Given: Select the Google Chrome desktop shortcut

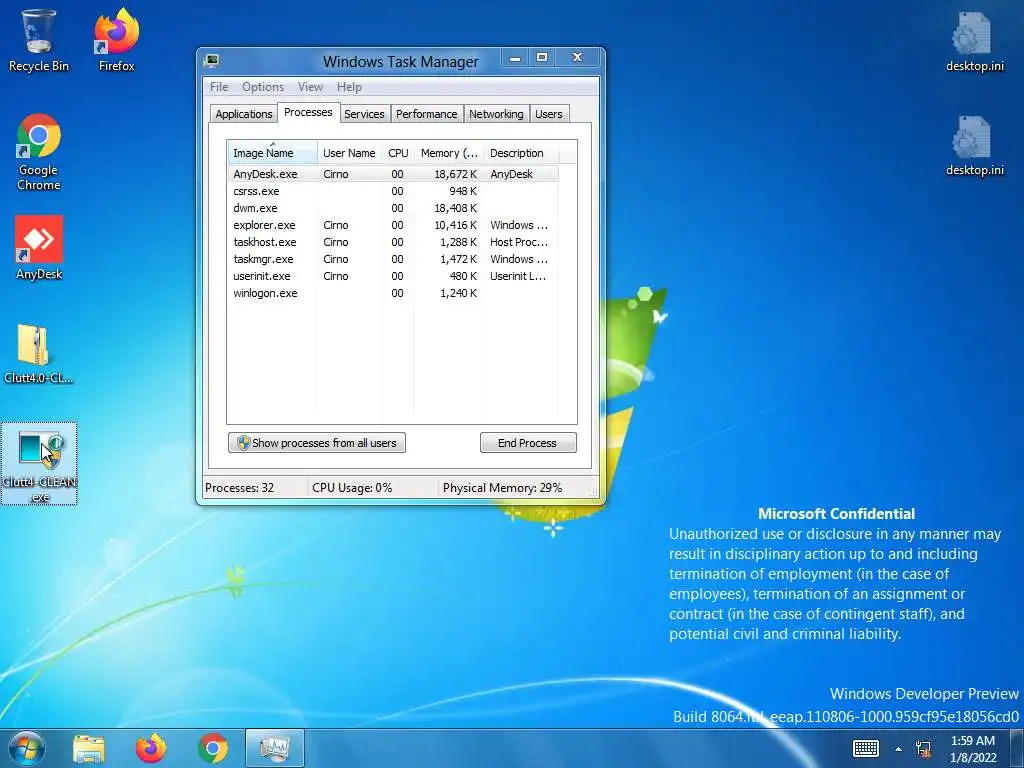Looking at the screenshot, I should coord(39,152).
